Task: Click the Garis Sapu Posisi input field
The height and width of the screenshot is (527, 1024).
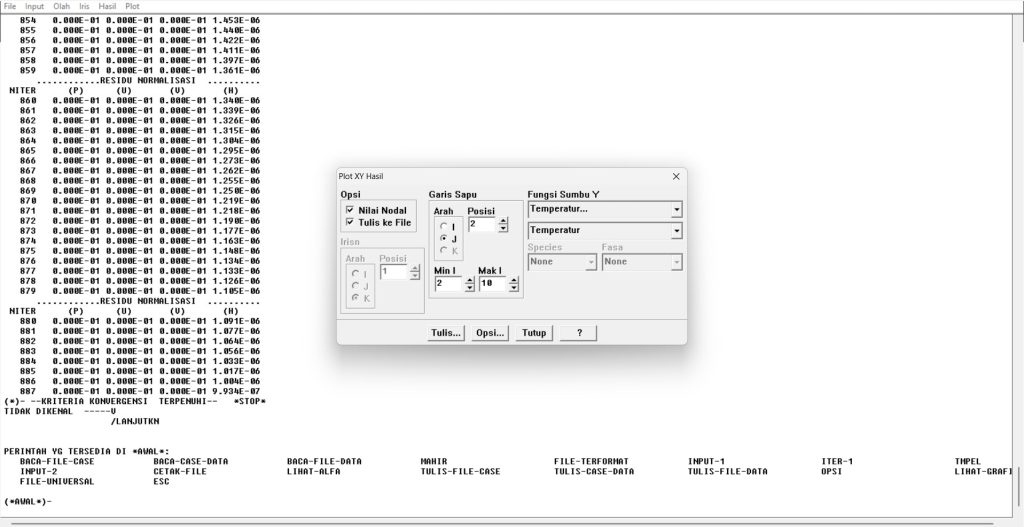Action: [x=480, y=225]
